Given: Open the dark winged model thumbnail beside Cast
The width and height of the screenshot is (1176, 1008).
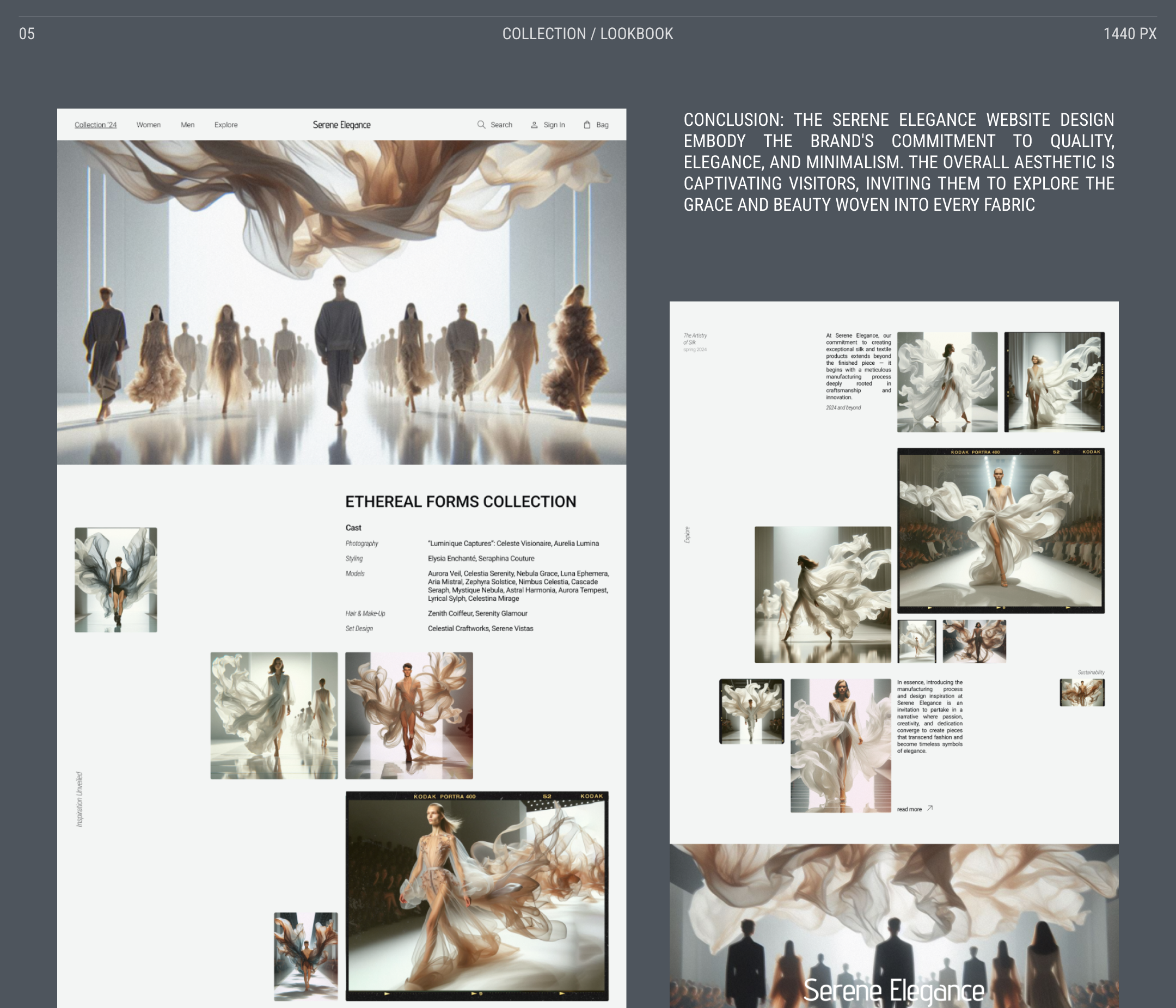Looking at the screenshot, I should [x=116, y=579].
